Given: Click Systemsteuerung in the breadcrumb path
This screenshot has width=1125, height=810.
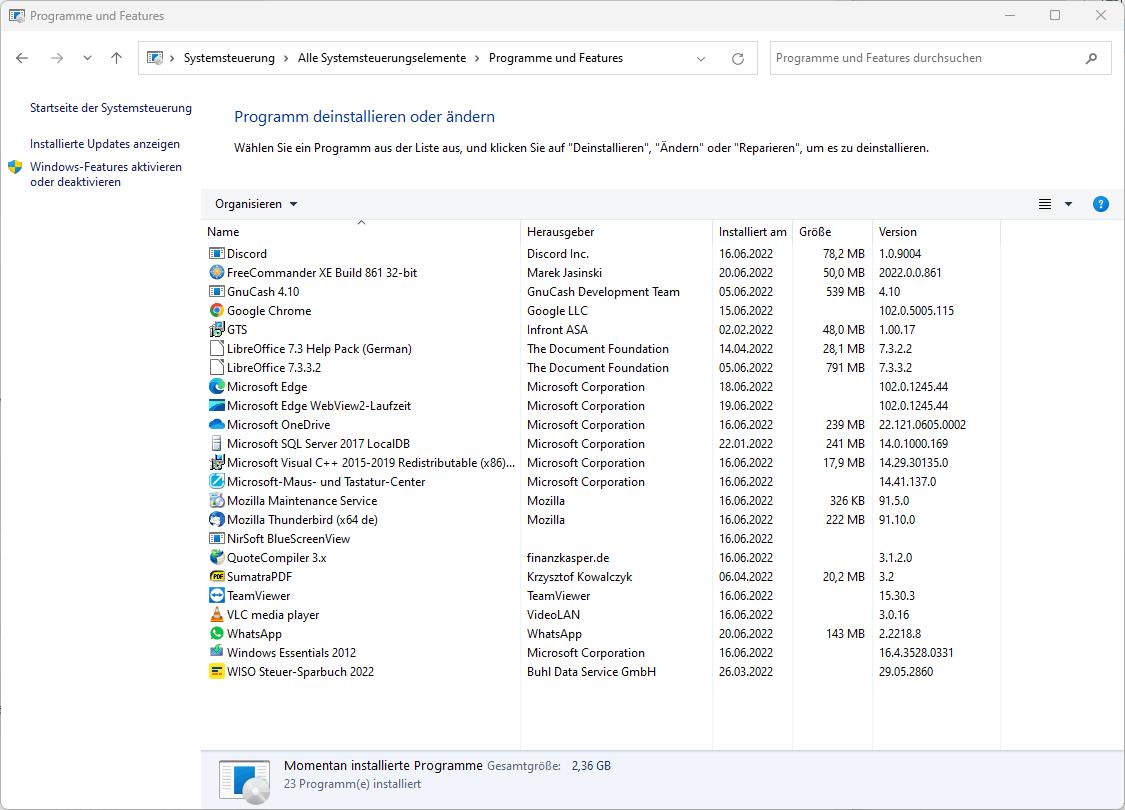Looking at the screenshot, I should 229,58.
